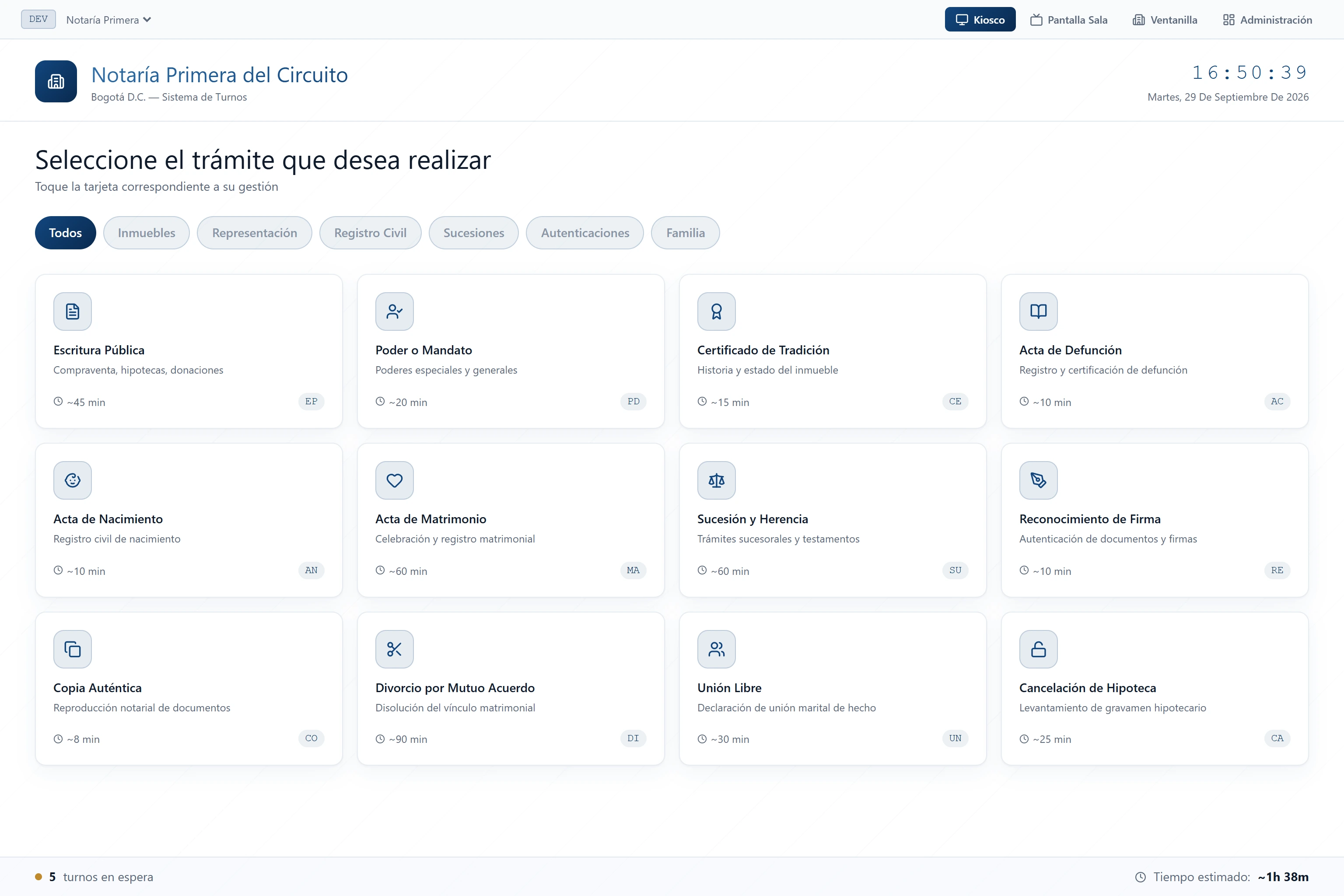The height and width of the screenshot is (896, 1344).
Task: Filter services by Inmuebles
Action: pyautogui.click(x=146, y=233)
